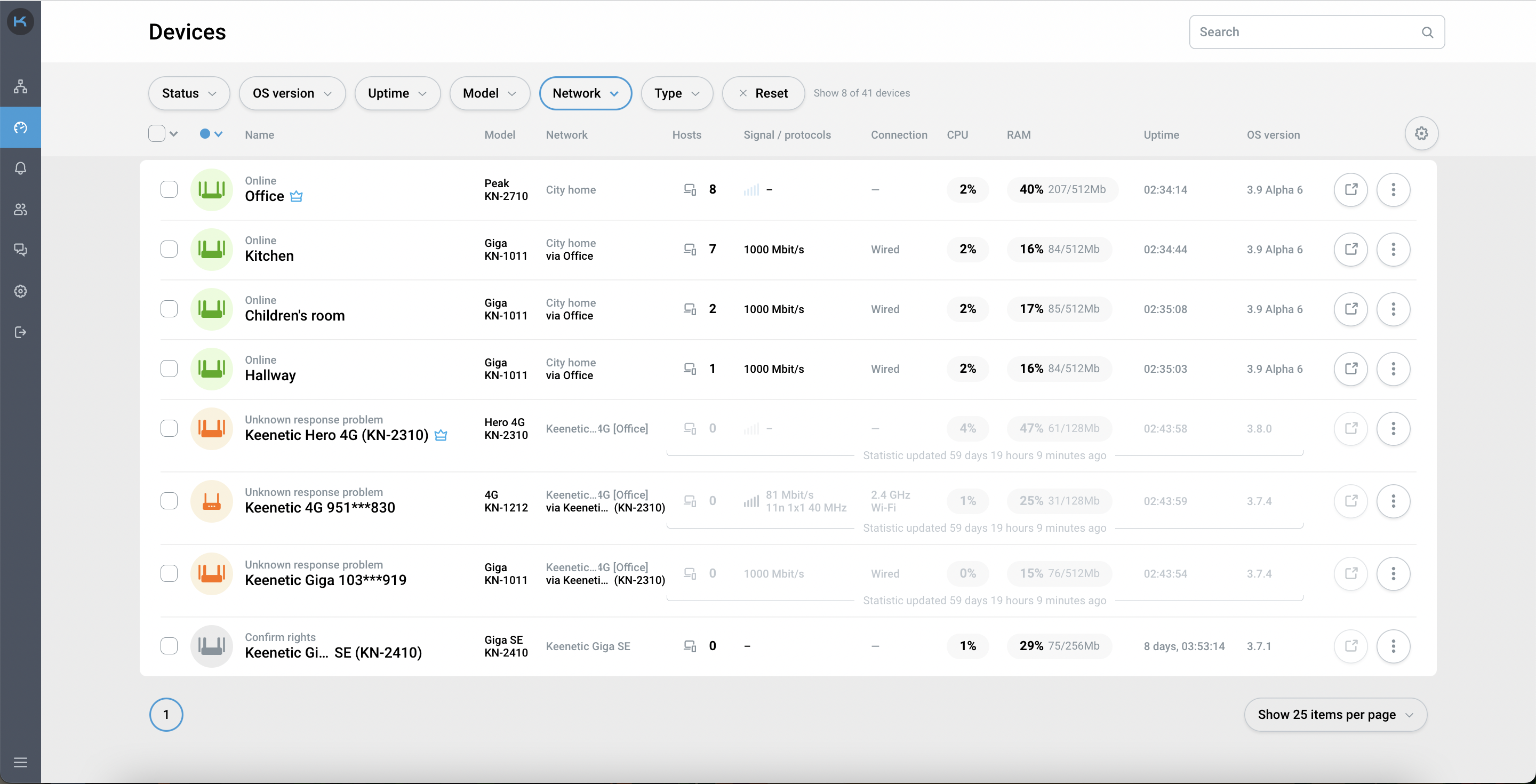Sort by Model column header
The width and height of the screenshot is (1536, 784).
pos(500,135)
